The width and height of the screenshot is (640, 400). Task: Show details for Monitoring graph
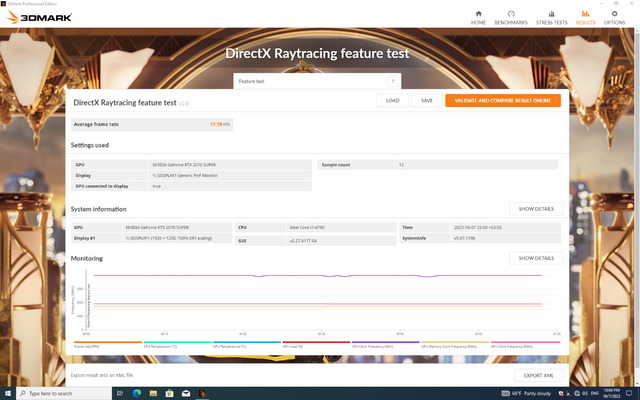pos(535,258)
